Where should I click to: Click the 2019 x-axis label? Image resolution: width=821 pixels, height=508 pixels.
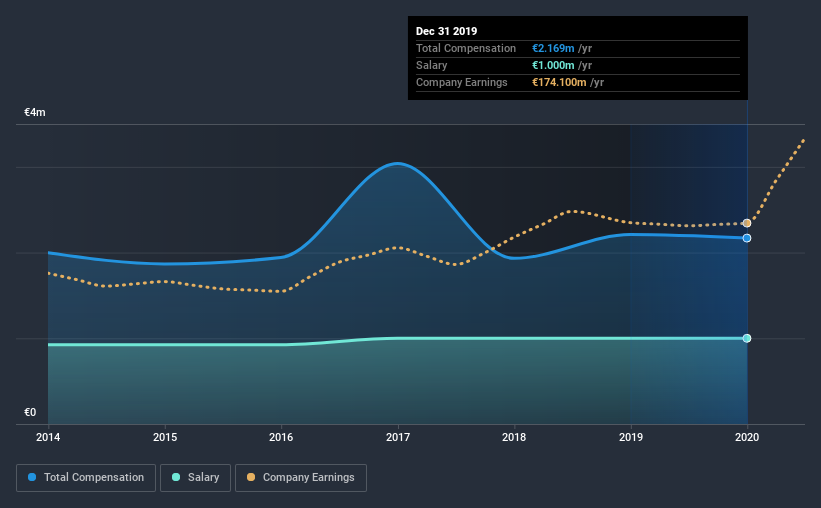click(x=631, y=437)
